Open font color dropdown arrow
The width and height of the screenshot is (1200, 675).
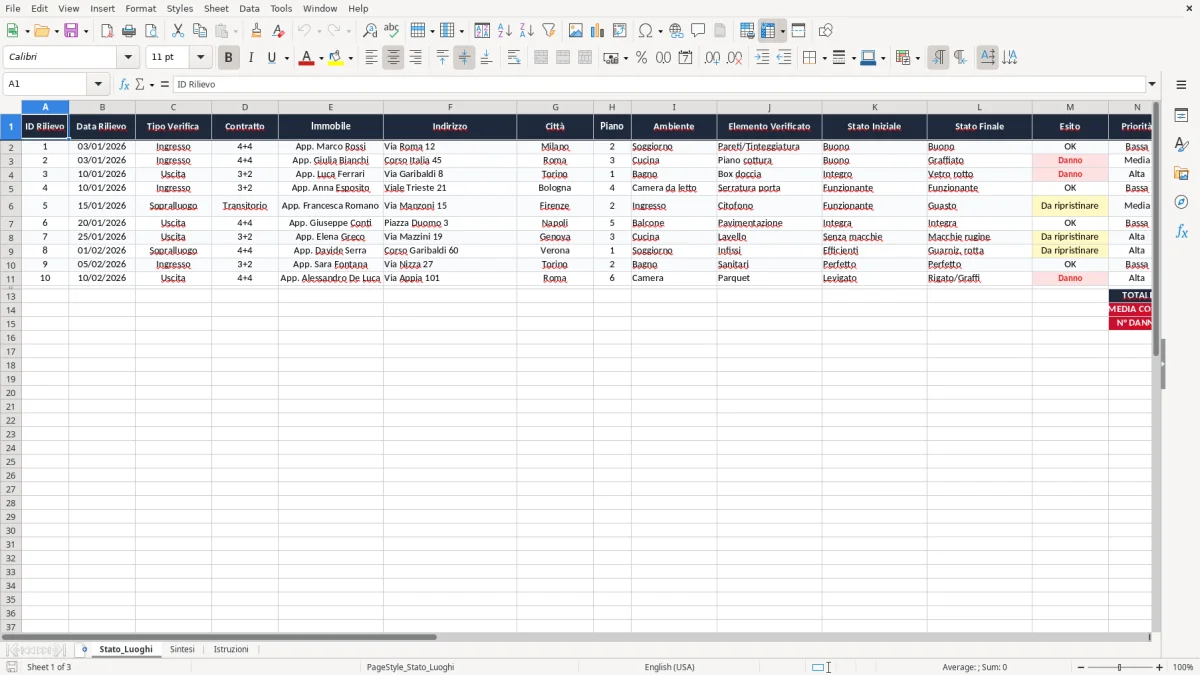pos(321,58)
